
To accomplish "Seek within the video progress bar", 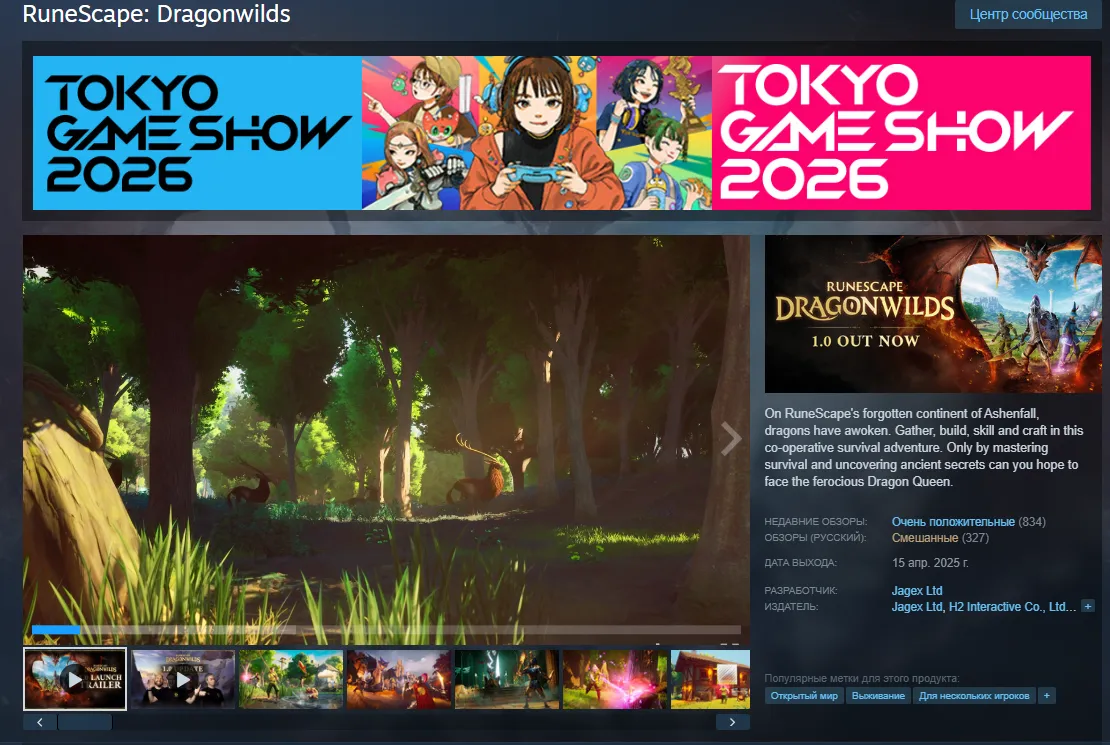I will click(387, 629).
